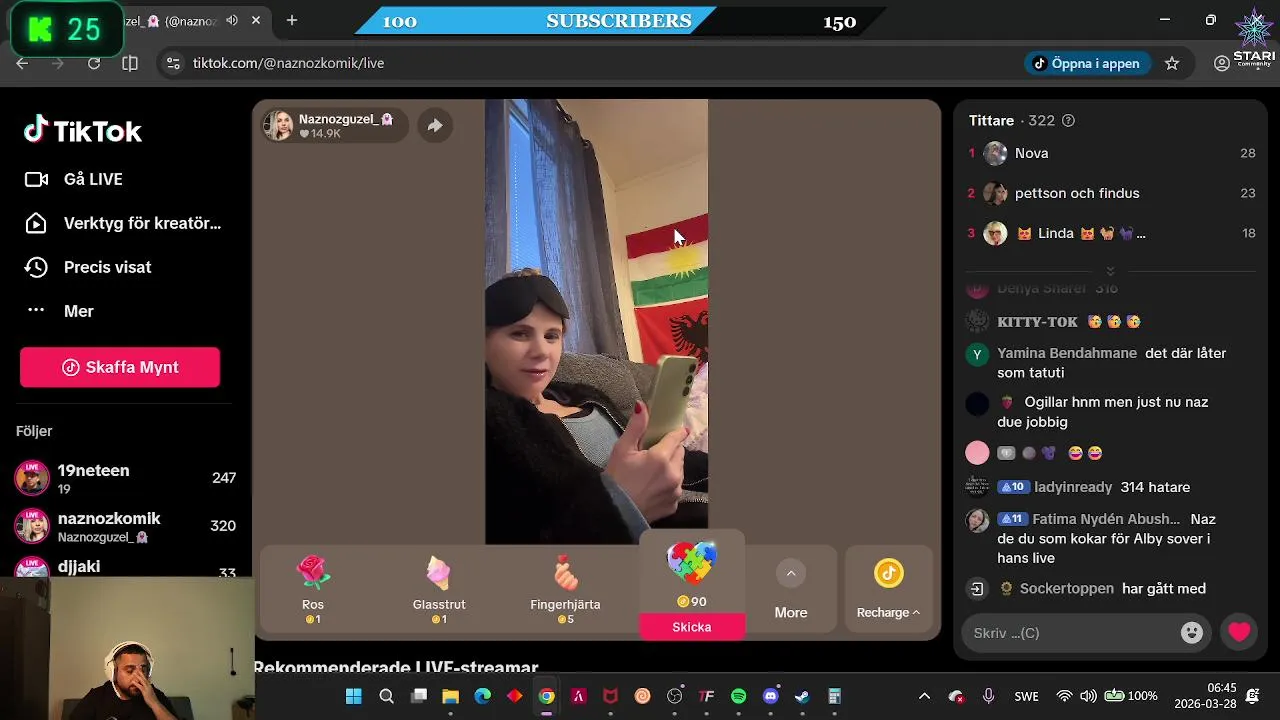
Task: Click the address bar URL
Action: coord(288,63)
